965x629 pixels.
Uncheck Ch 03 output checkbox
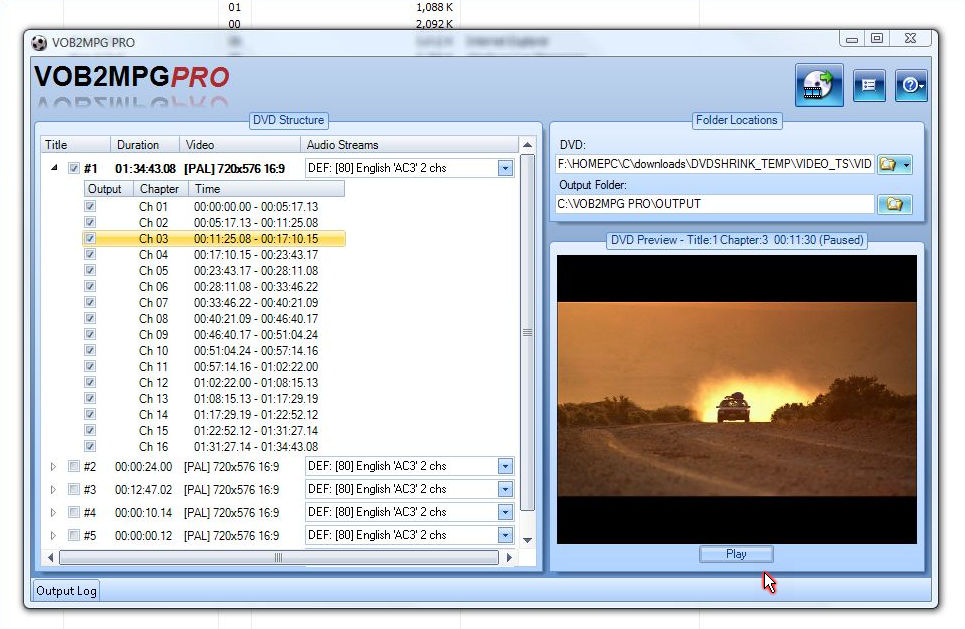point(90,238)
